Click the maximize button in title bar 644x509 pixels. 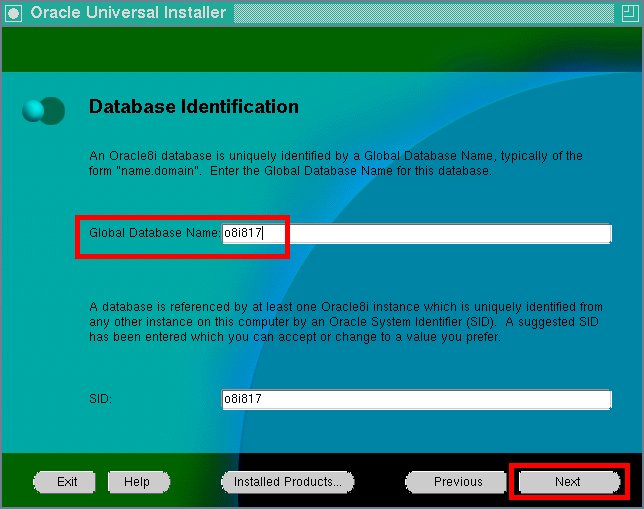click(630, 13)
